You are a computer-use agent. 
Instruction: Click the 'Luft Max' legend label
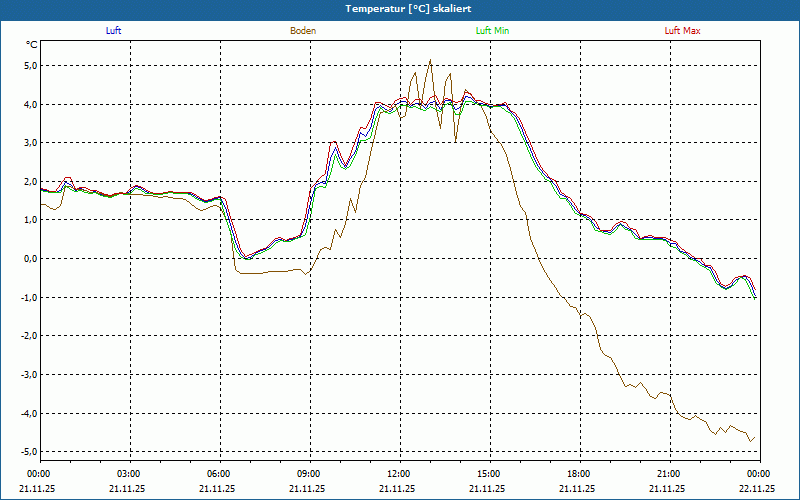click(682, 31)
